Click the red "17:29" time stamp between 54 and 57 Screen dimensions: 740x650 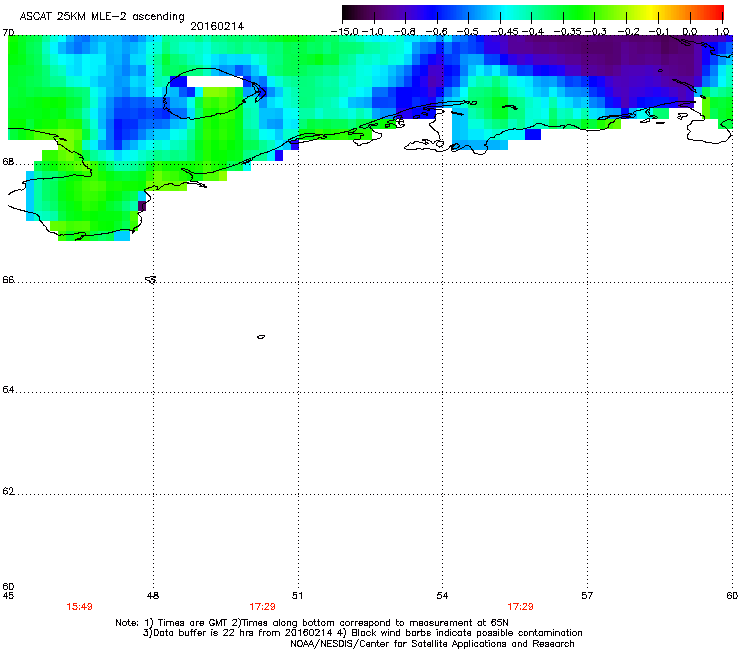(521, 607)
